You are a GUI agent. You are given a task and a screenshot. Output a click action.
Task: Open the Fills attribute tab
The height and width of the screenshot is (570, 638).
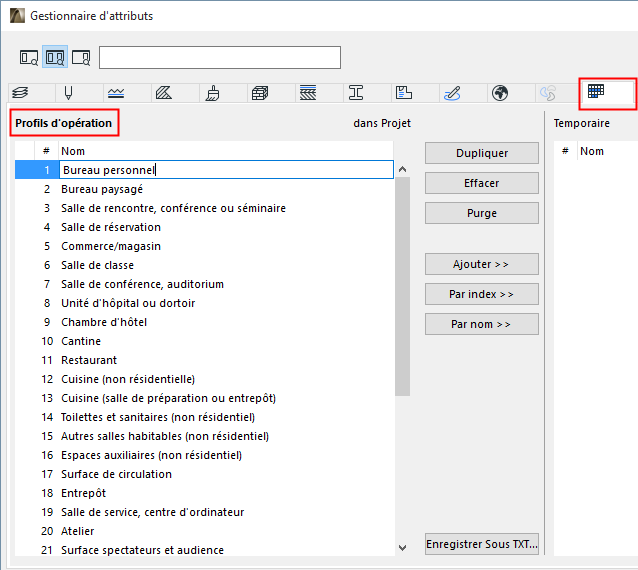(175, 93)
